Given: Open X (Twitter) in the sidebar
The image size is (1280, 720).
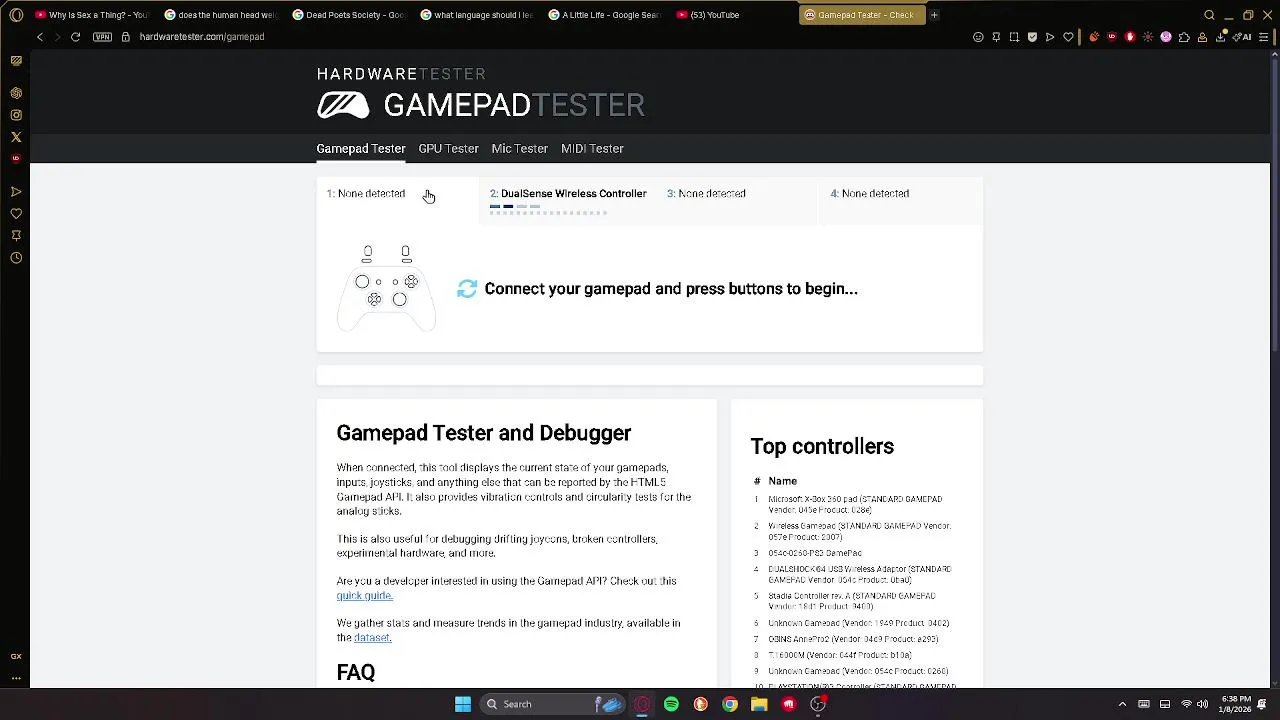Looking at the screenshot, I should pyautogui.click(x=16, y=137).
